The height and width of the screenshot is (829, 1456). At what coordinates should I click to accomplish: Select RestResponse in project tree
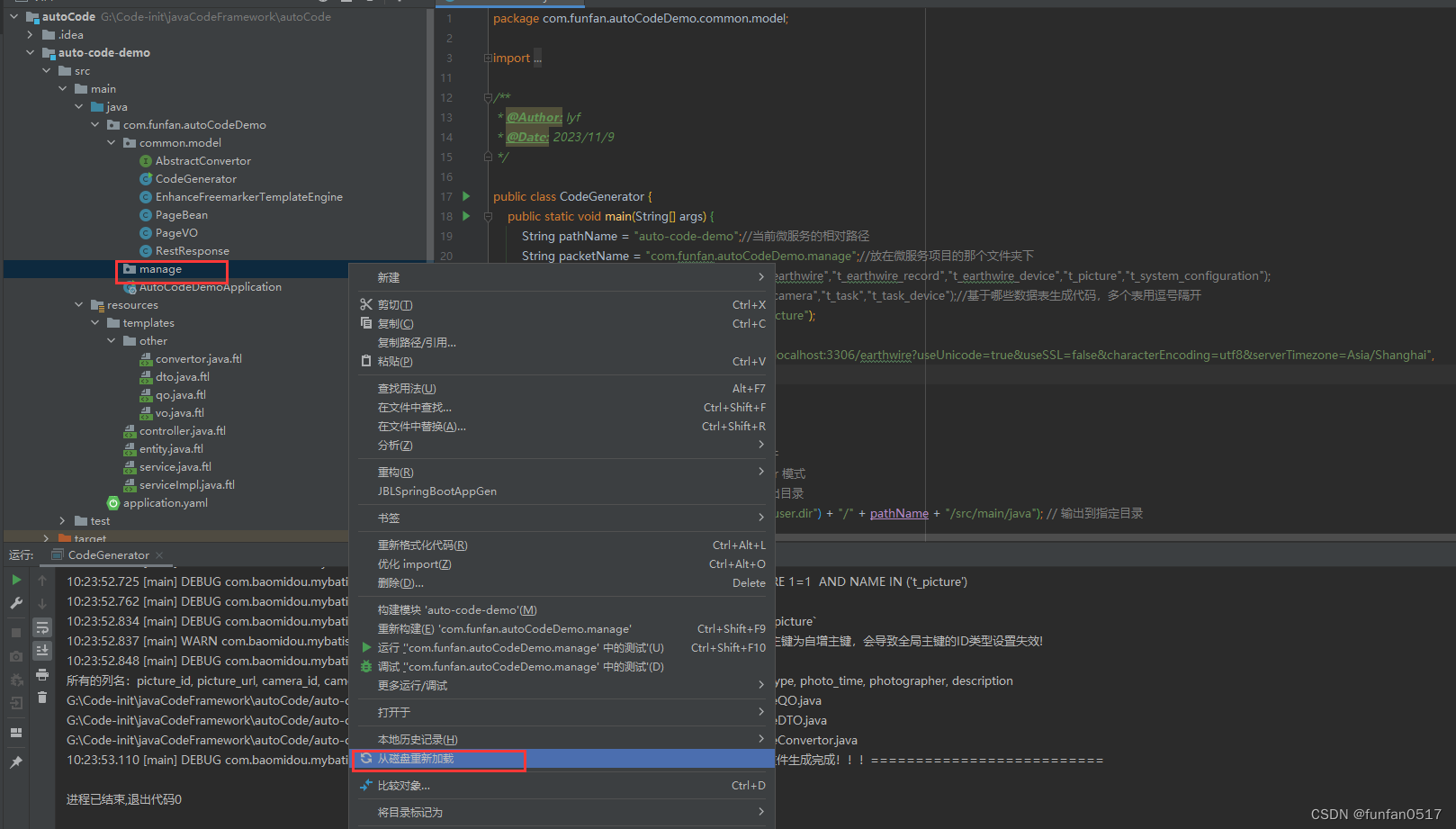tap(192, 251)
